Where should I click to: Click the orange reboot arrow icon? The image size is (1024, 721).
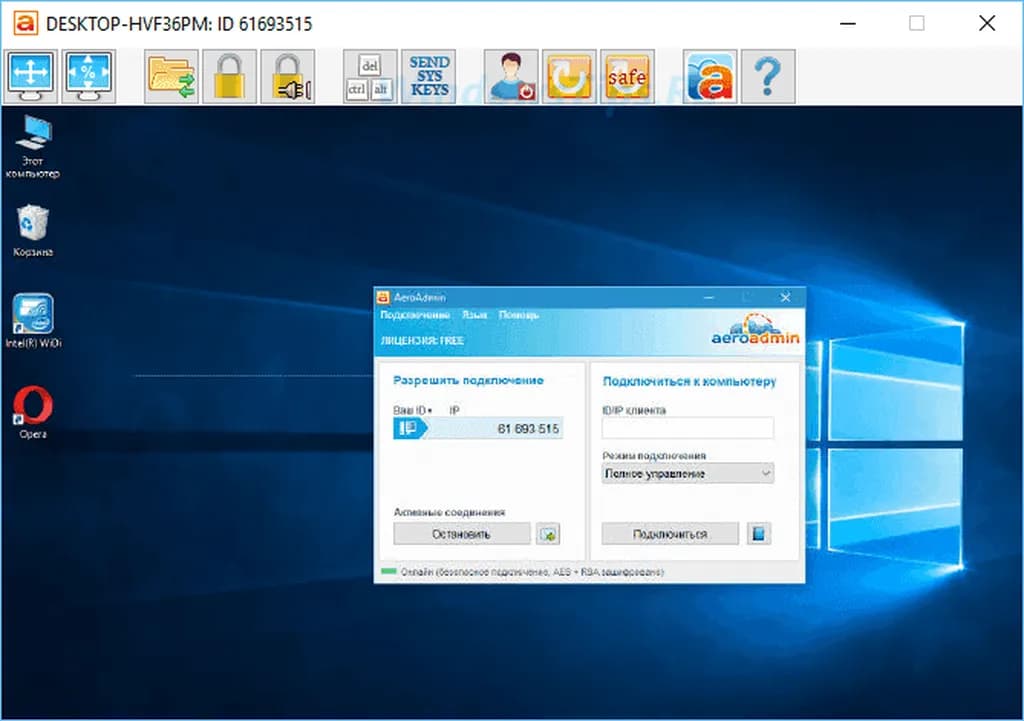tap(569, 76)
